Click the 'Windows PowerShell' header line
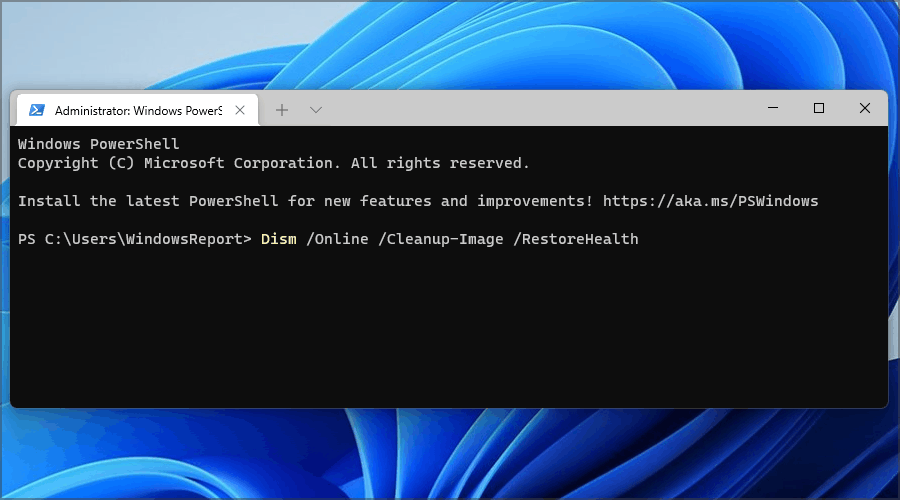The height and width of the screenshot is (500, 900). [99, 144]
